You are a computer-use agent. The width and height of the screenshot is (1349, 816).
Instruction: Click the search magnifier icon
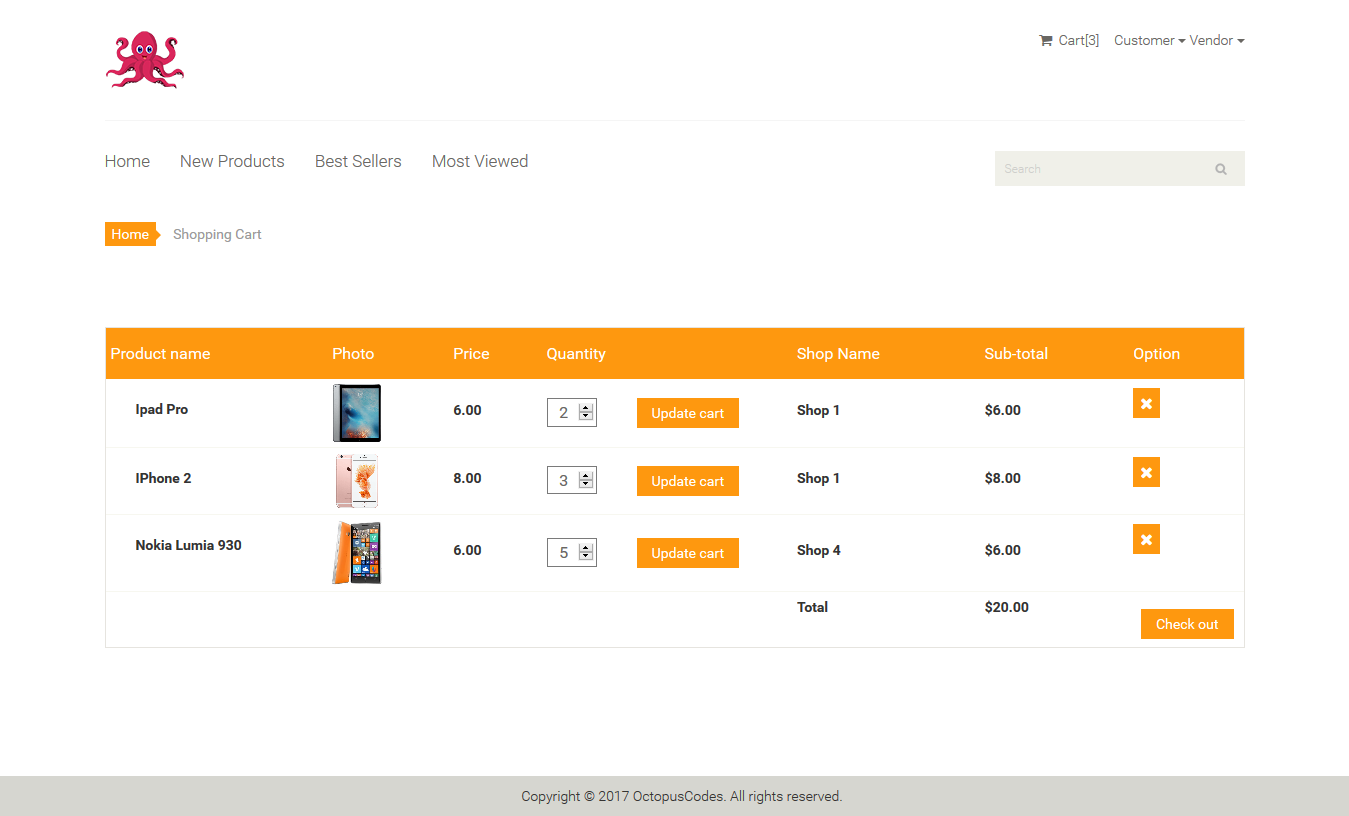pyautogui.click(x=1220, y=168)
